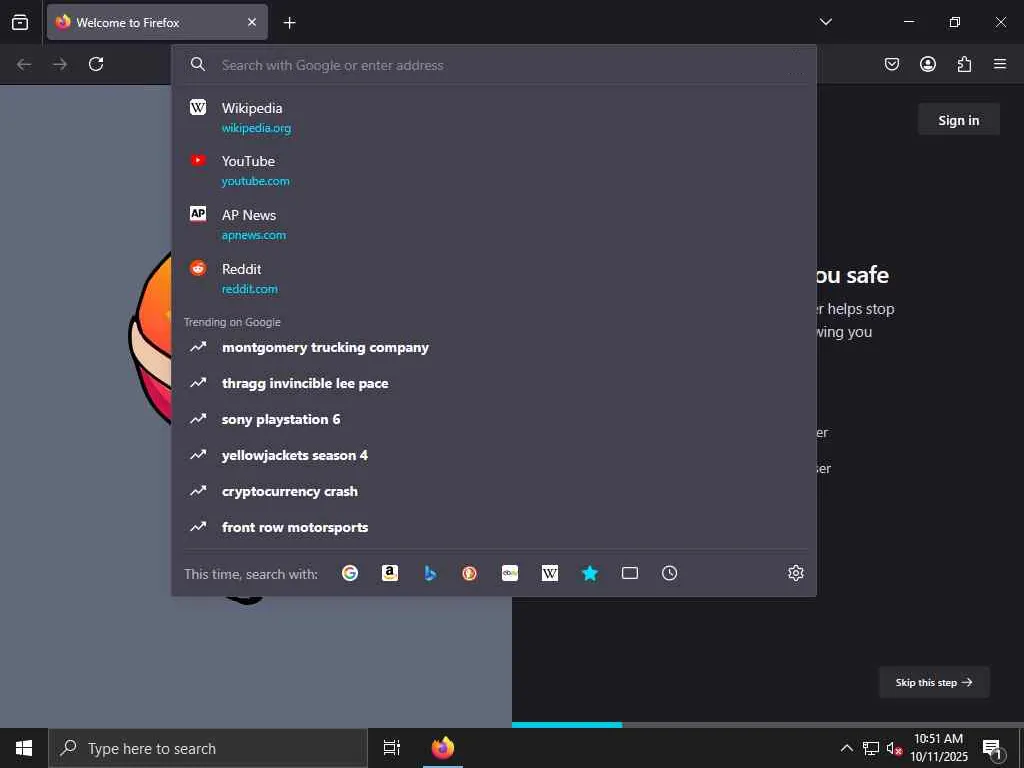Close the Welcome to Firefox tab

(252, 22)
